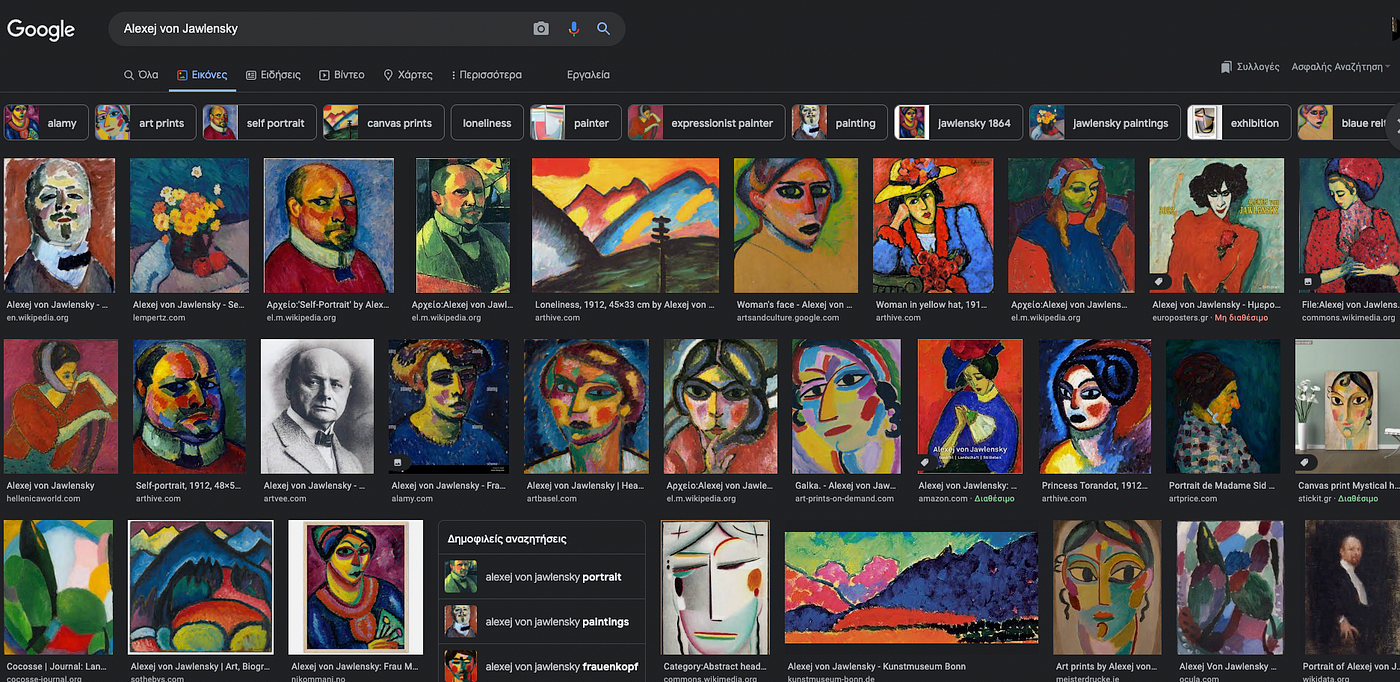The image size is (1400, 682).
Task: Select the self portrait chip
Action: point(259,123)
